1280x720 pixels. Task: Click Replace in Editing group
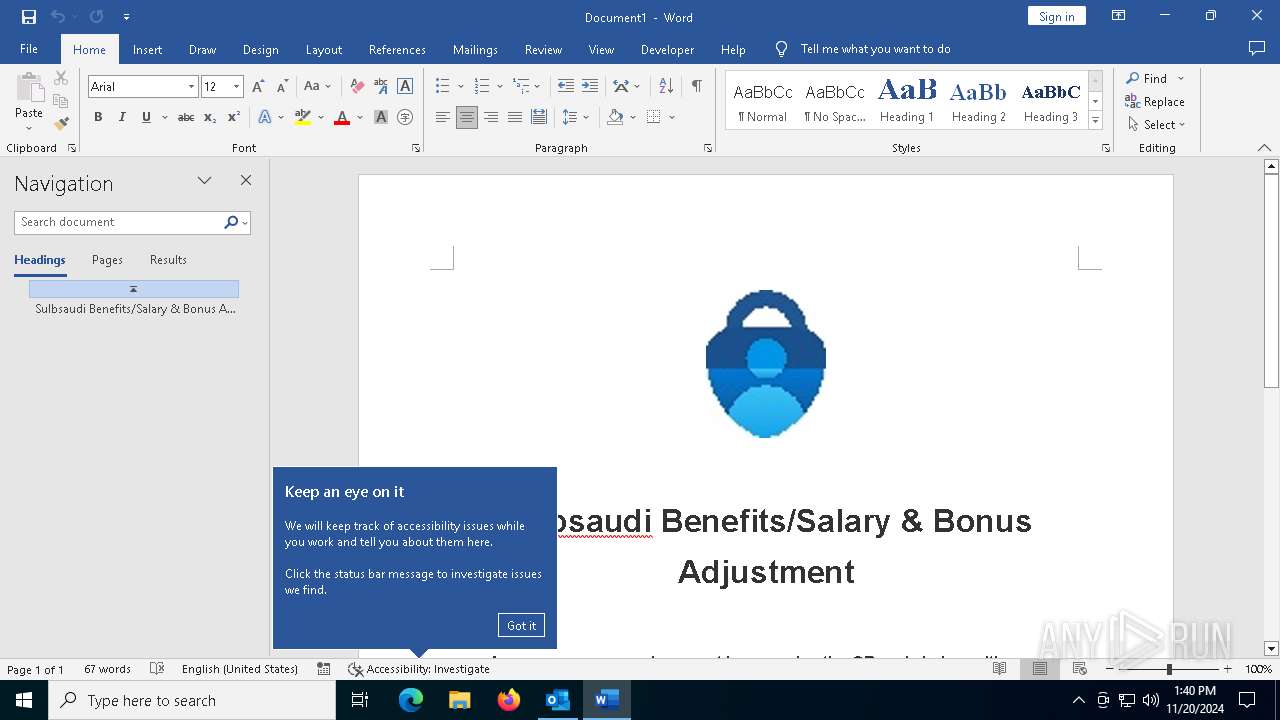(1155, 102)
